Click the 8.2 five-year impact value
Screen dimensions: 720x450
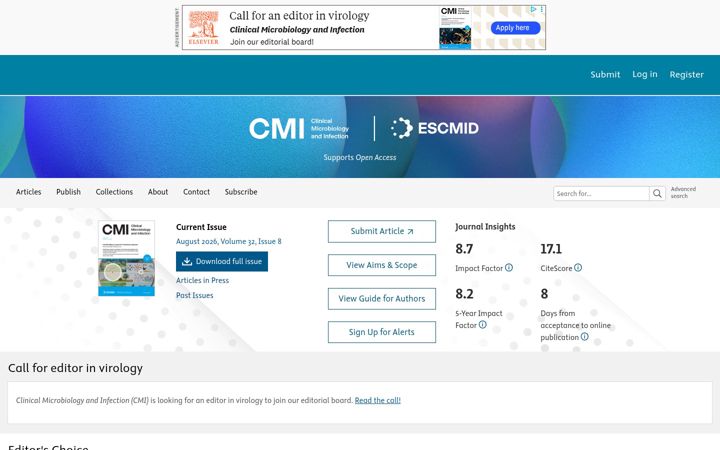(x=464, y=294)
